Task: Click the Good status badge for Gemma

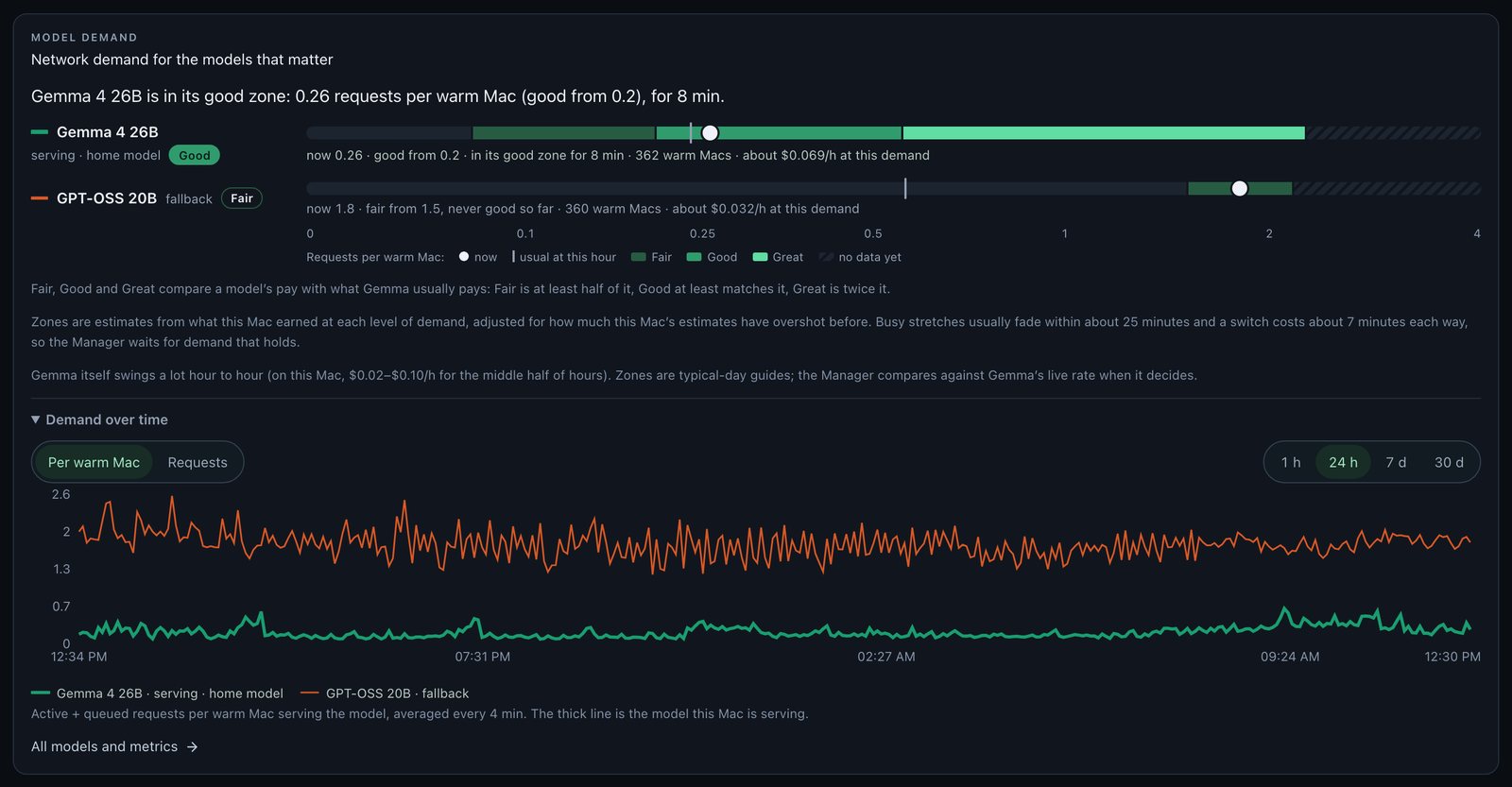Action: 194,155
